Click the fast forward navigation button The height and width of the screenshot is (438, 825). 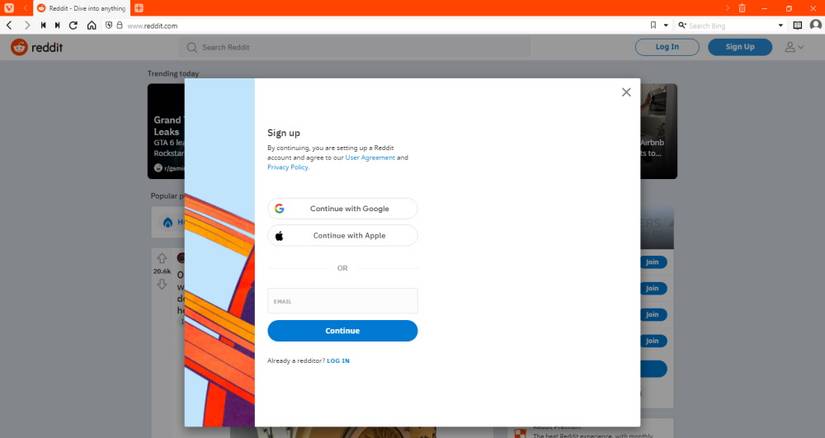pyautogui.click(x=57, y=25)
